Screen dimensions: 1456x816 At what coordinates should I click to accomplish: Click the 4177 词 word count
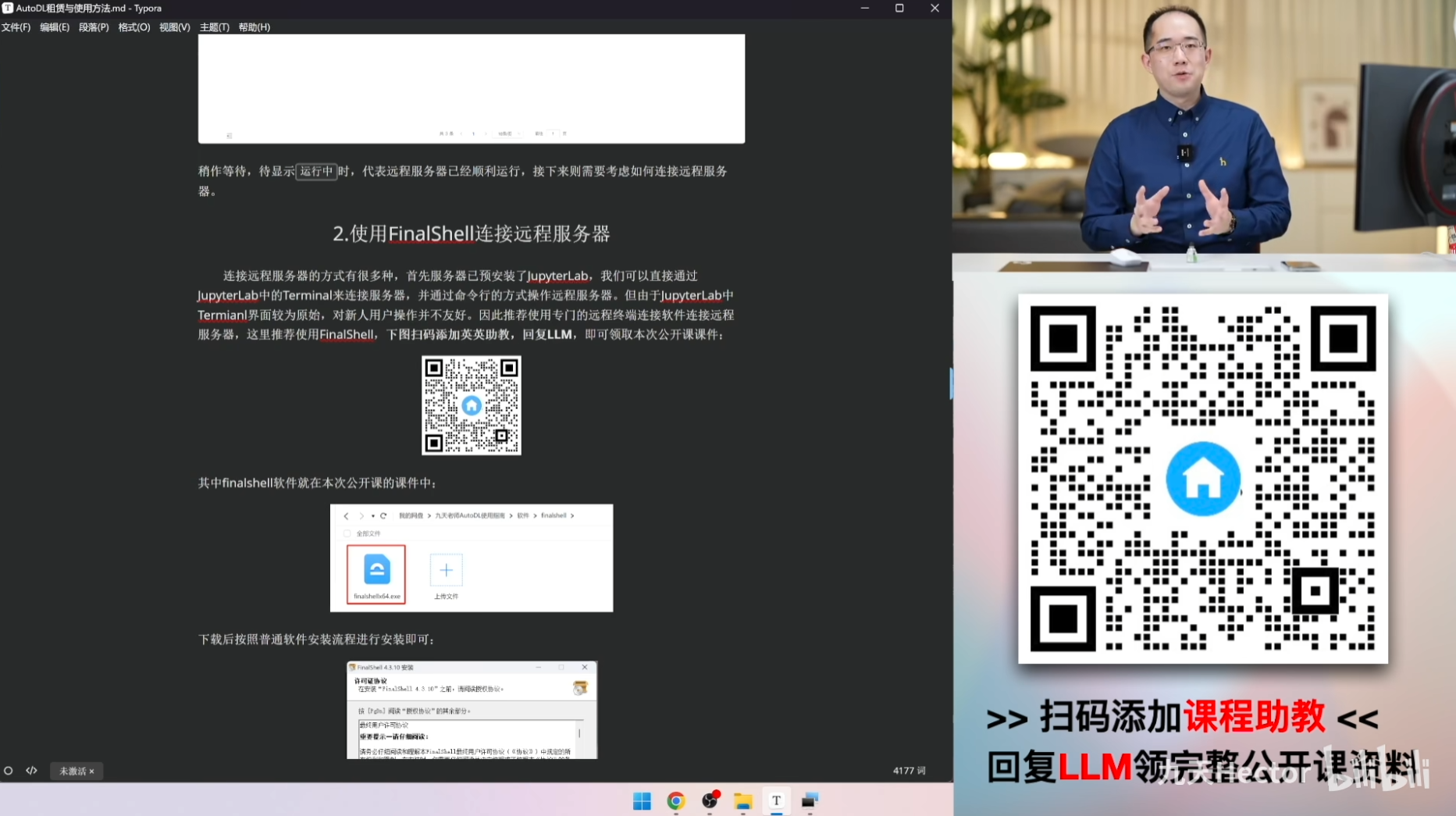tap(910, 771)
